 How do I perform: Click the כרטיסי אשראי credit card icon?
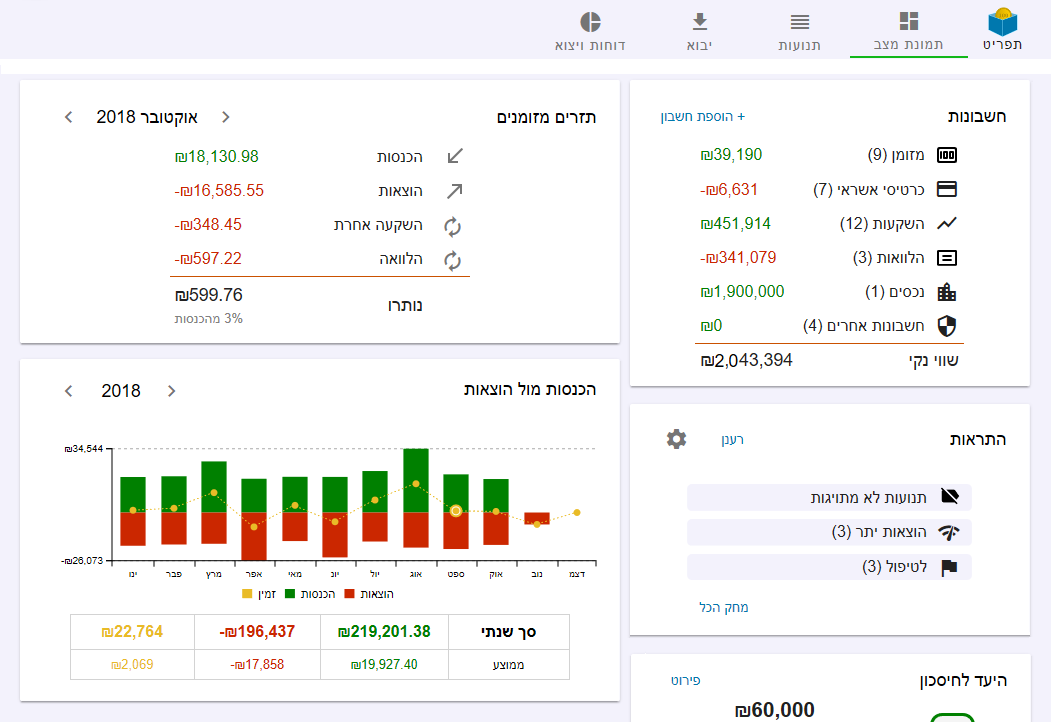946,189
